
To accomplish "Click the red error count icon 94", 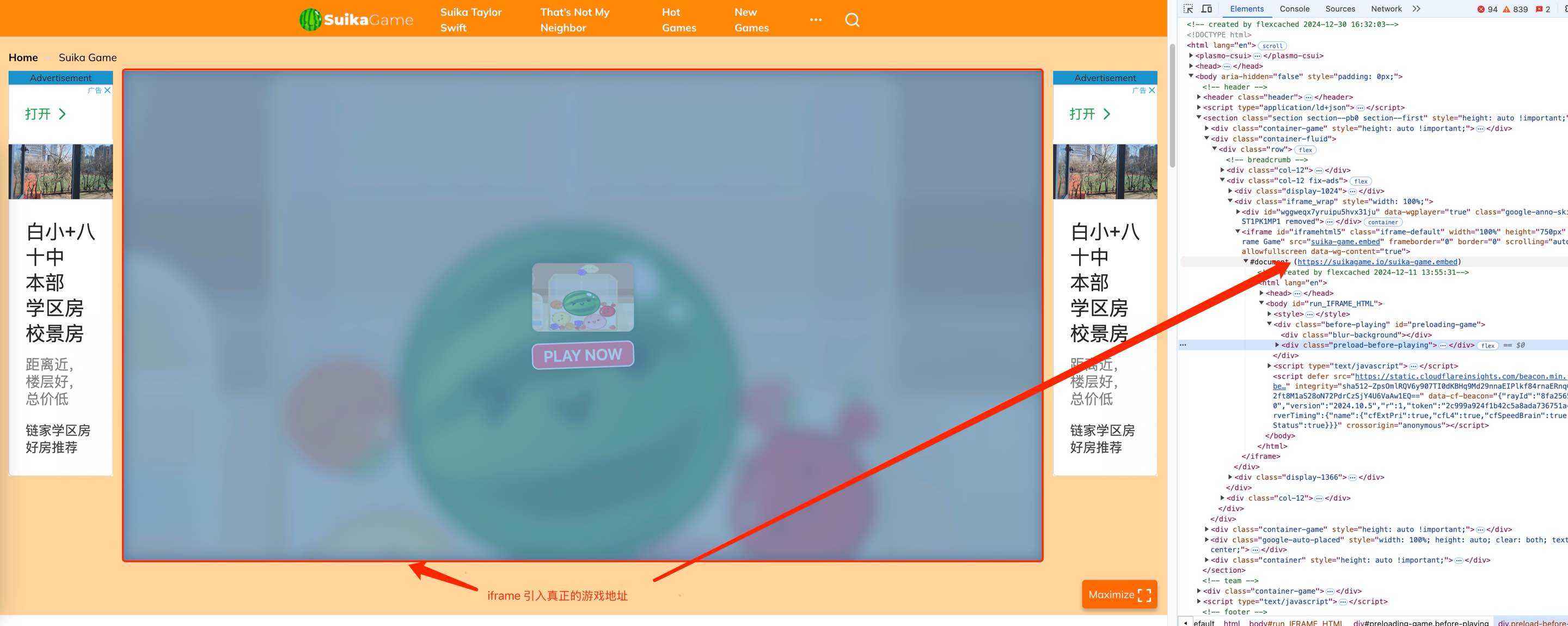I will pyautogui.click(x=1481, y=9).
